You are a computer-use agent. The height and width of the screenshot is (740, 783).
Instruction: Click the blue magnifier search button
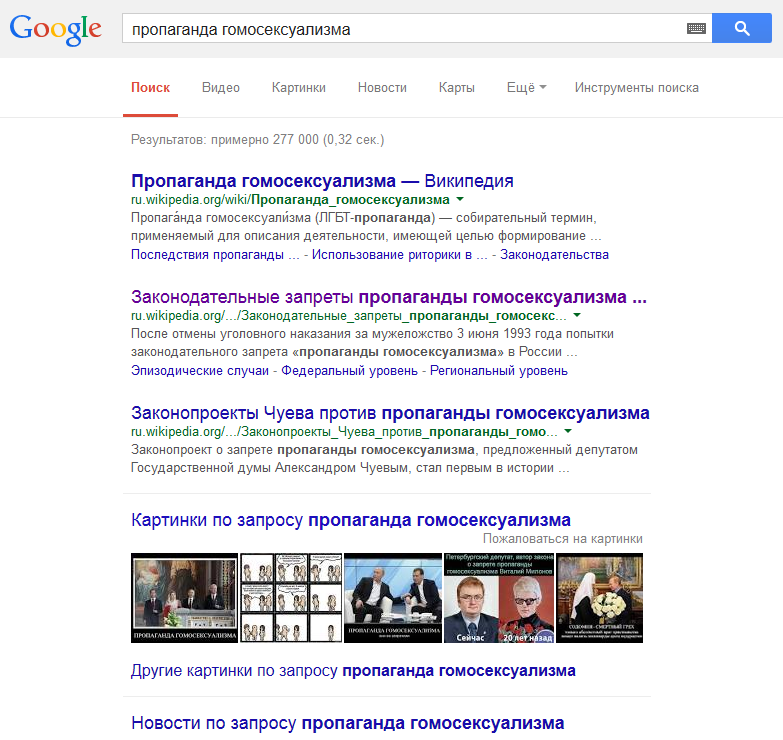click(742, 28)
